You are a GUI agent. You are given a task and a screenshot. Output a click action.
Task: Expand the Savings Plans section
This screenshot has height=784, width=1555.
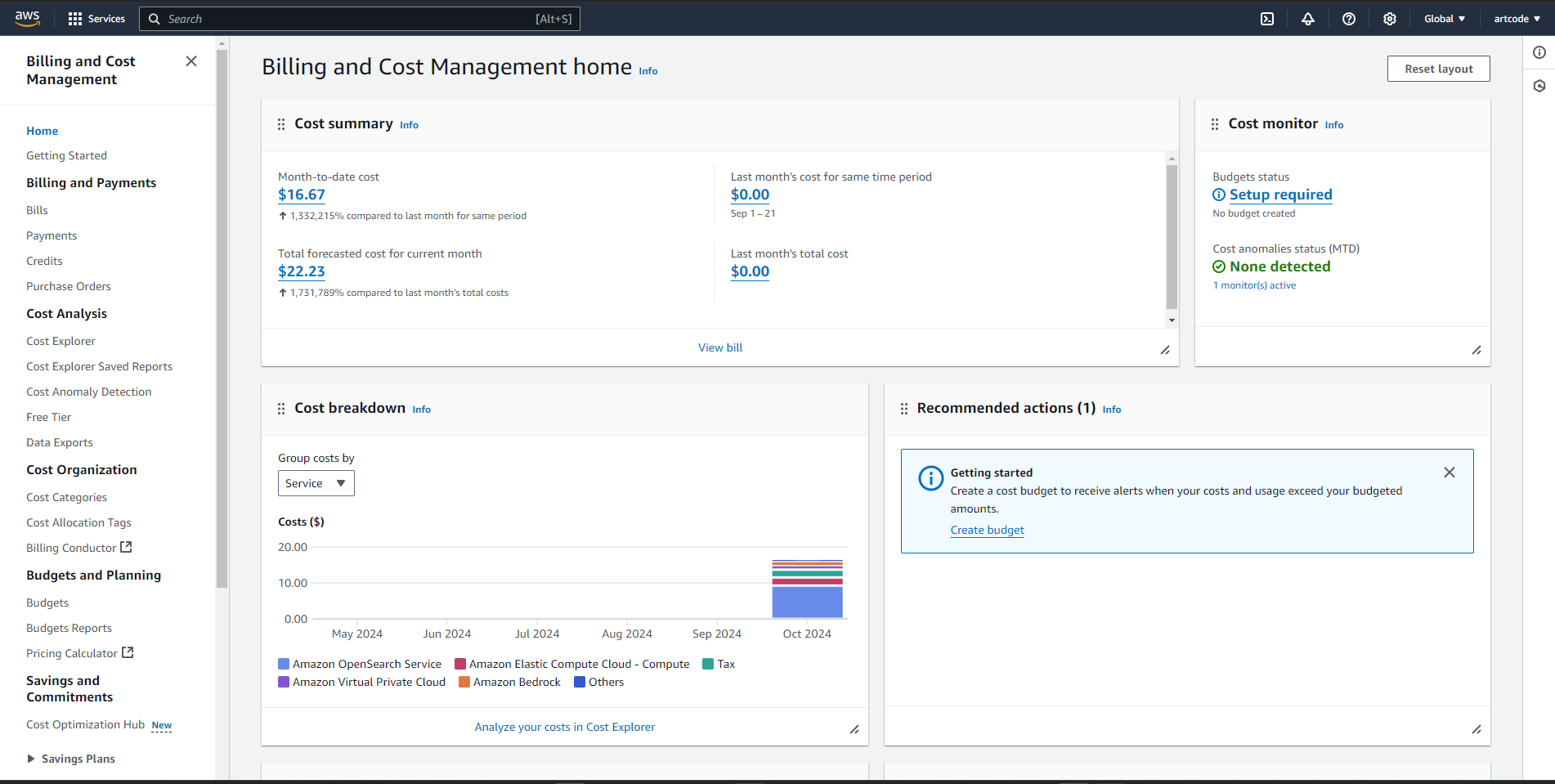(31, 759)
